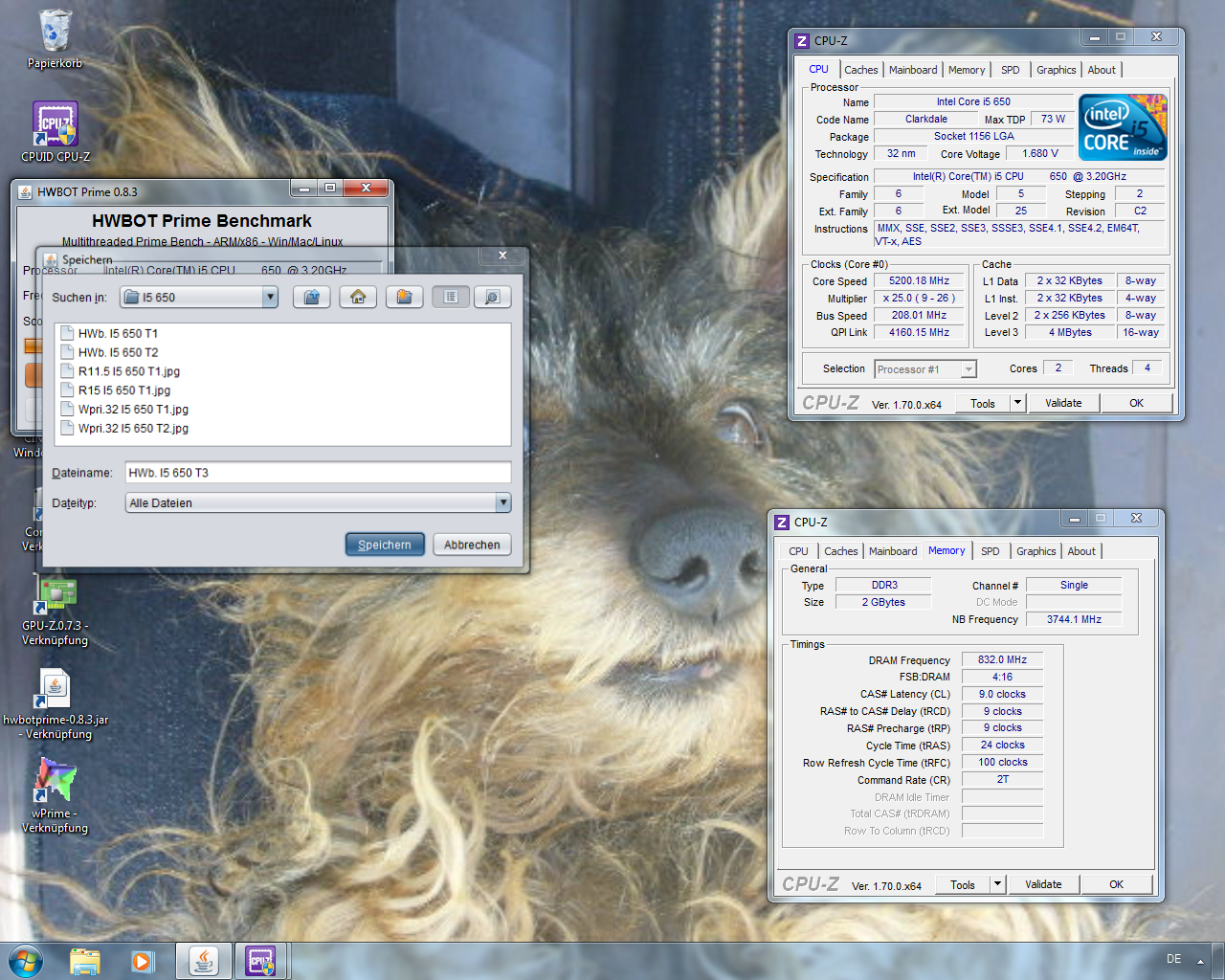1225x980 pixels.
Task: Close the Speichern dialog
Action: click(x=501, y=256)
